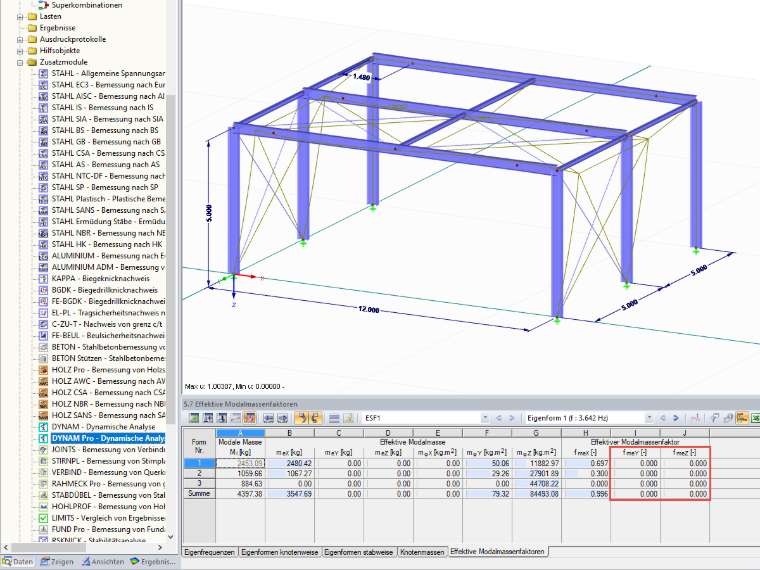Click HOLZ Pro module icon
This screenshot has height=570, width=760.
click(x=44, y=370)
